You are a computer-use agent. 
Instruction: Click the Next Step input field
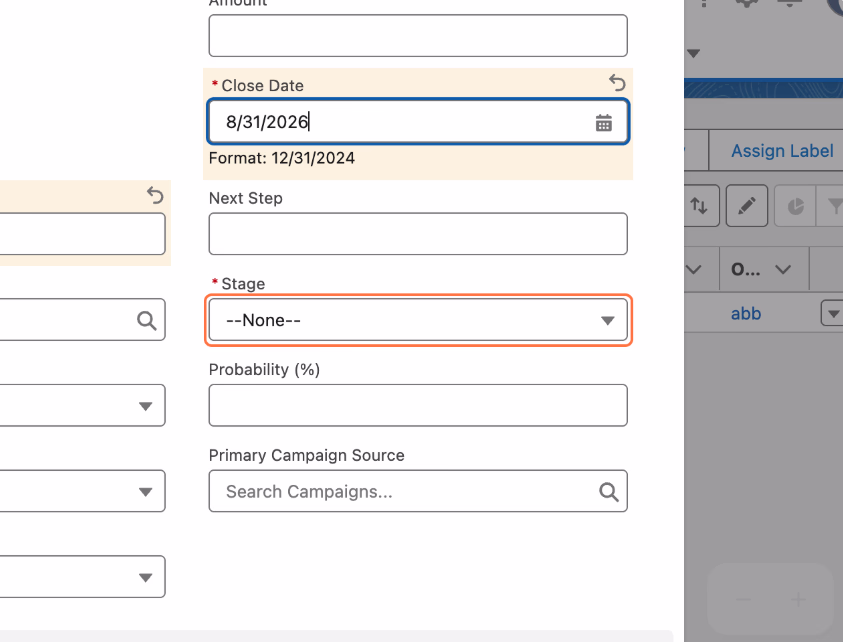coord(418,234)
